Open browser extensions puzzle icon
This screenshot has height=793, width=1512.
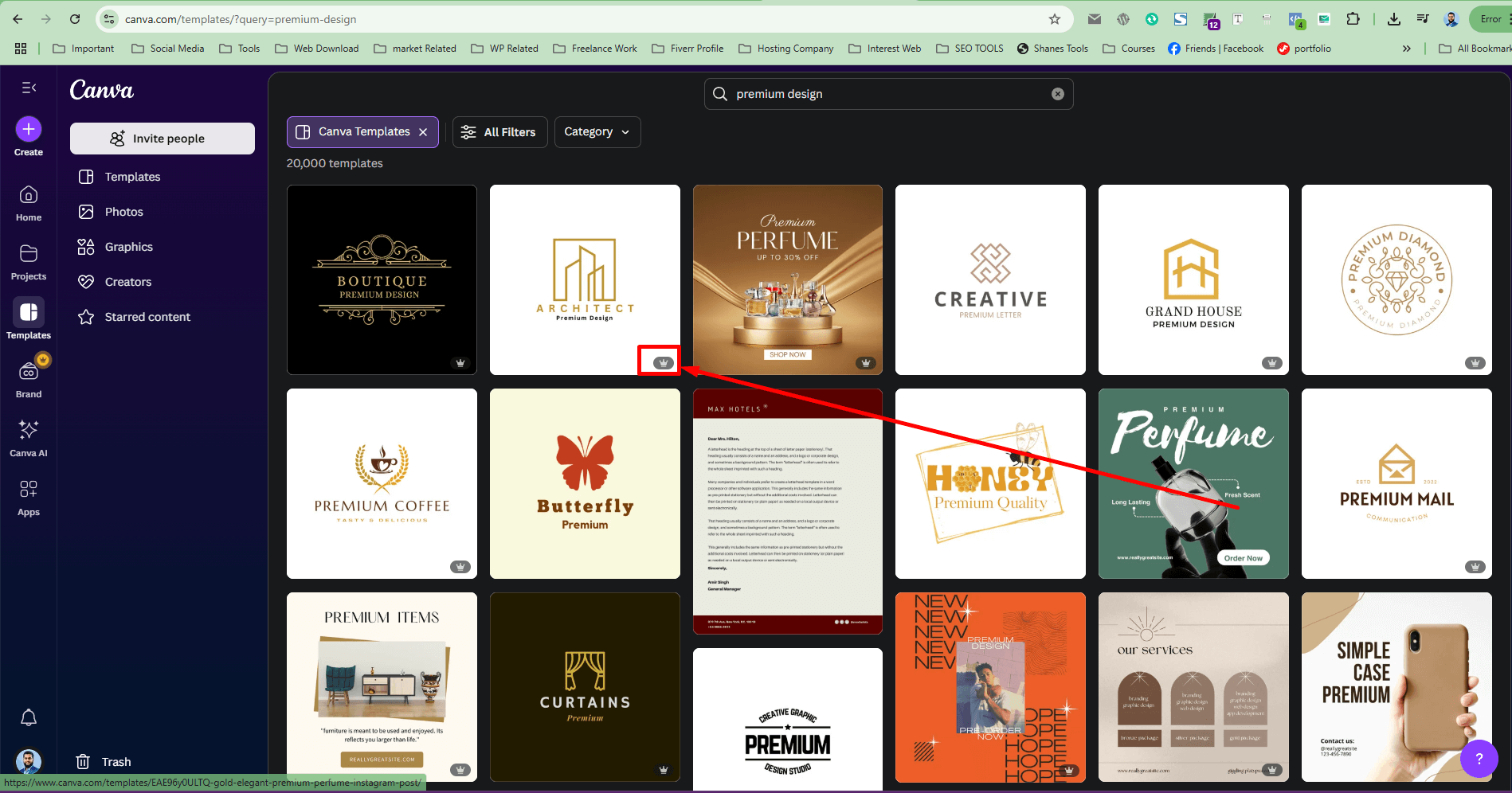pyautogui.click(x=1353, y=19)
